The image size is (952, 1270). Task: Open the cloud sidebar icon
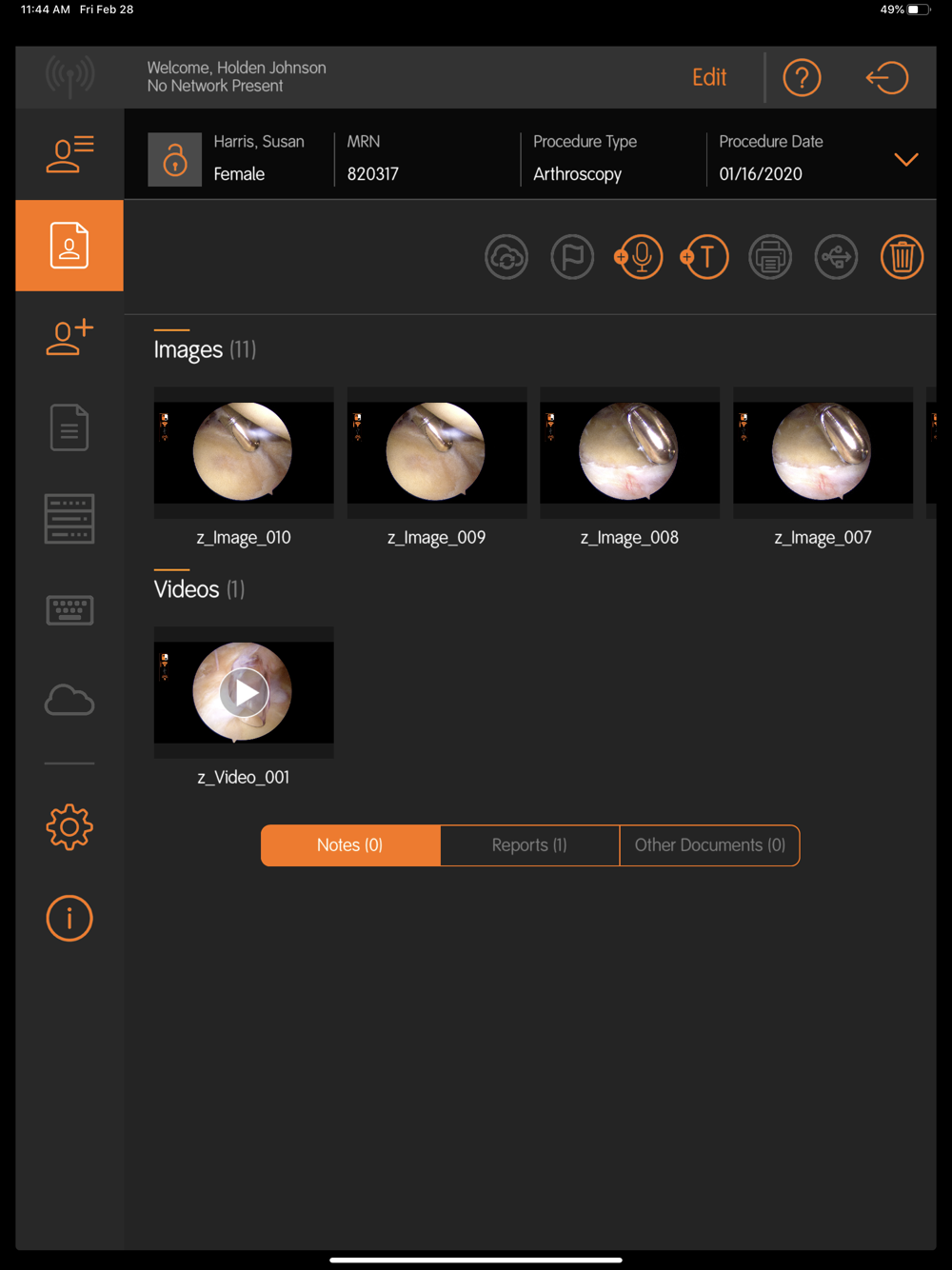pos(69,701)
